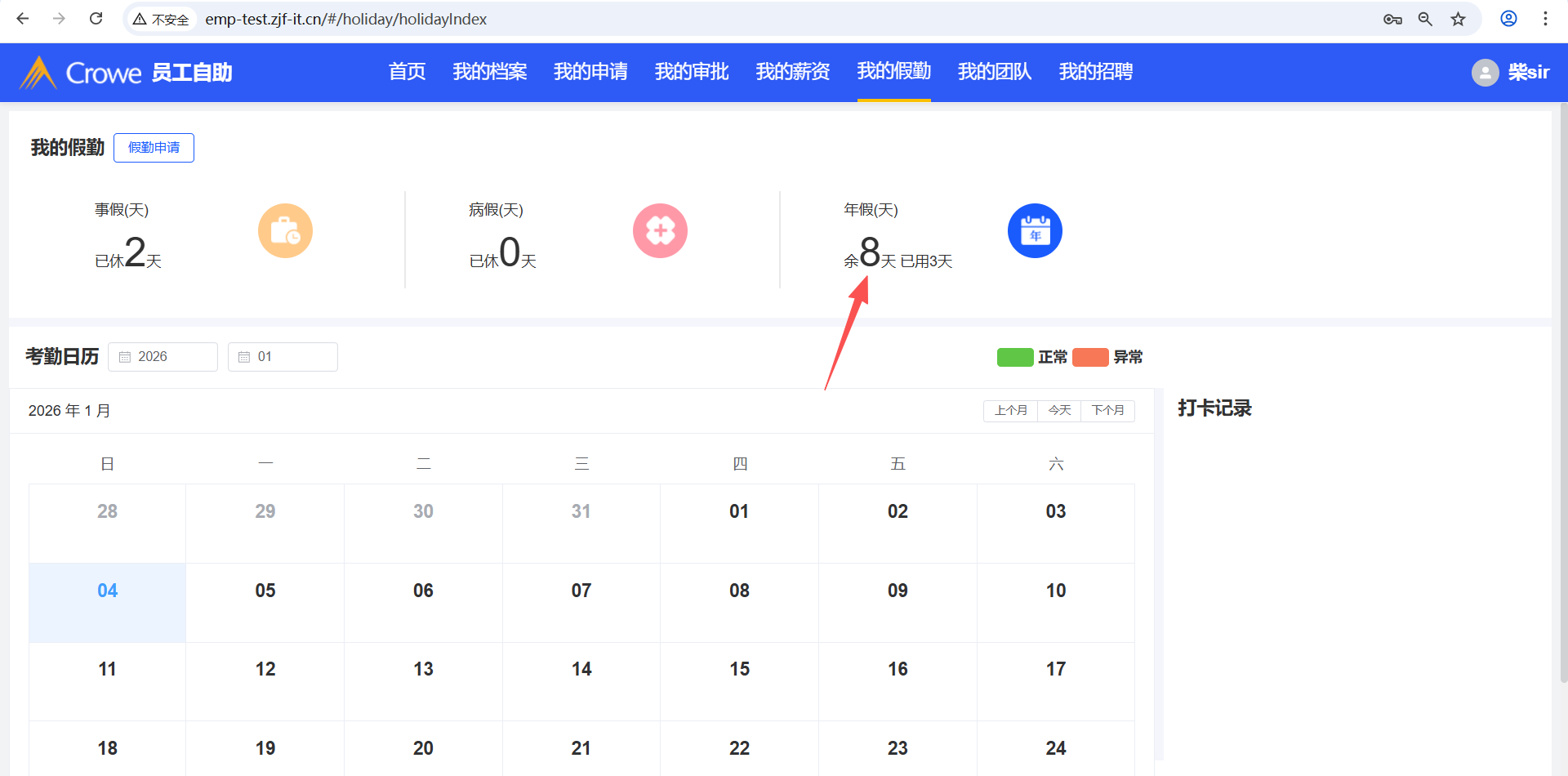1568x776 pixels.
Task: Switch to 我的薪资 tab
Action: pyautogui.click(x=792, y=72)
